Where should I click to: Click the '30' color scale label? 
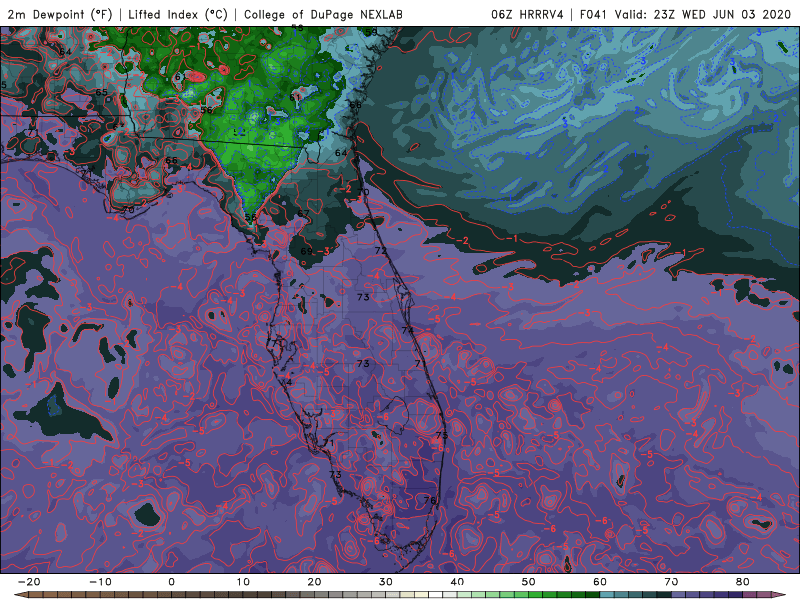pos(386,582)
